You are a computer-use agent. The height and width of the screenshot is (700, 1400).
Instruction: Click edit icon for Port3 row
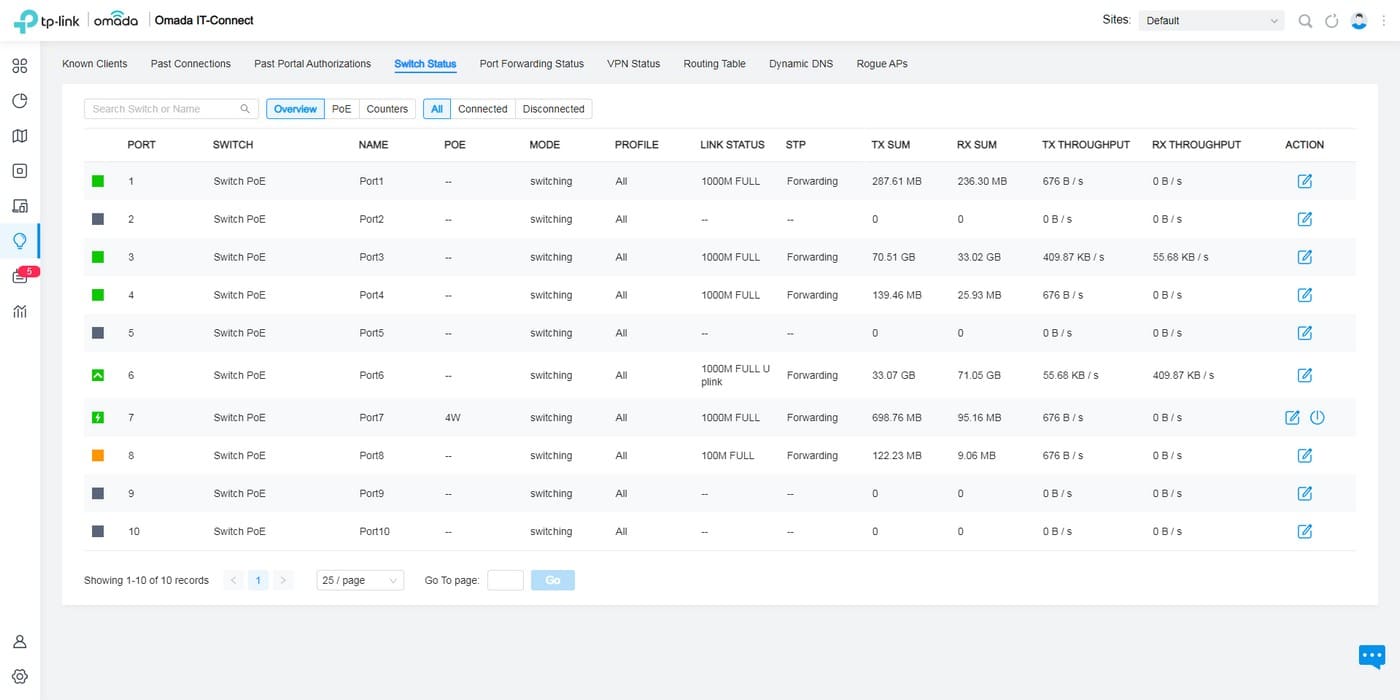click(x=1304, y=257)
